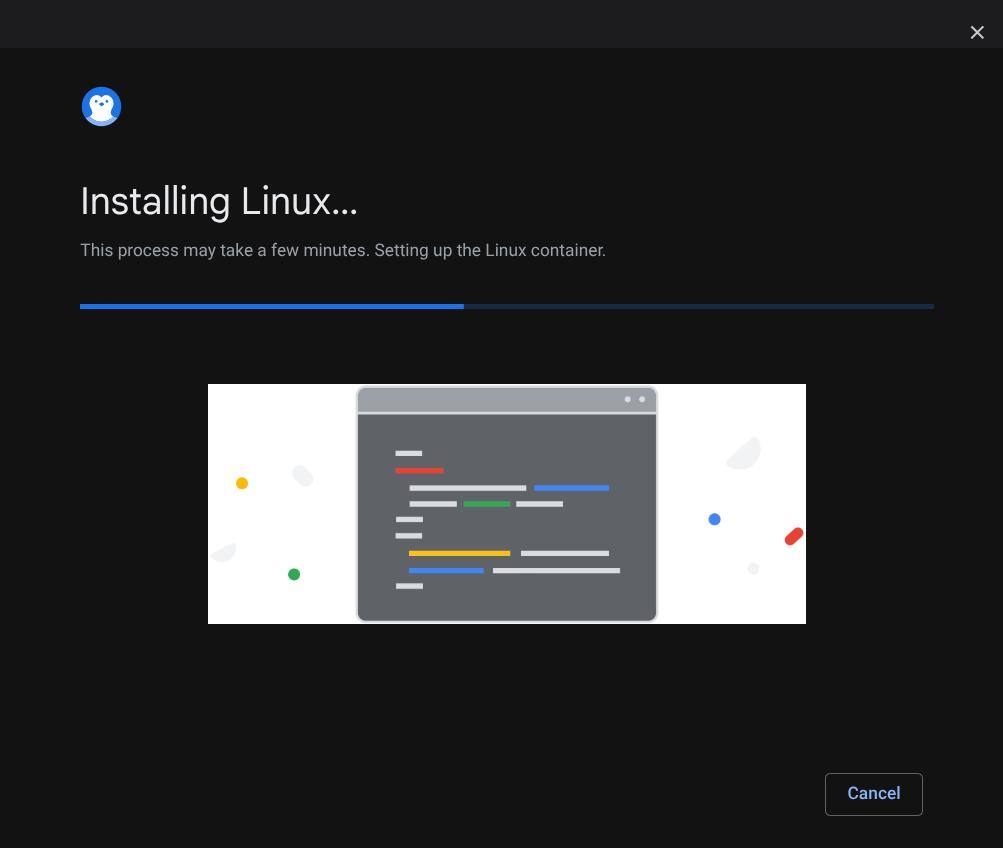Click the "Setting up the Linux container" text
1003x848 pixels.
(489, 250)
